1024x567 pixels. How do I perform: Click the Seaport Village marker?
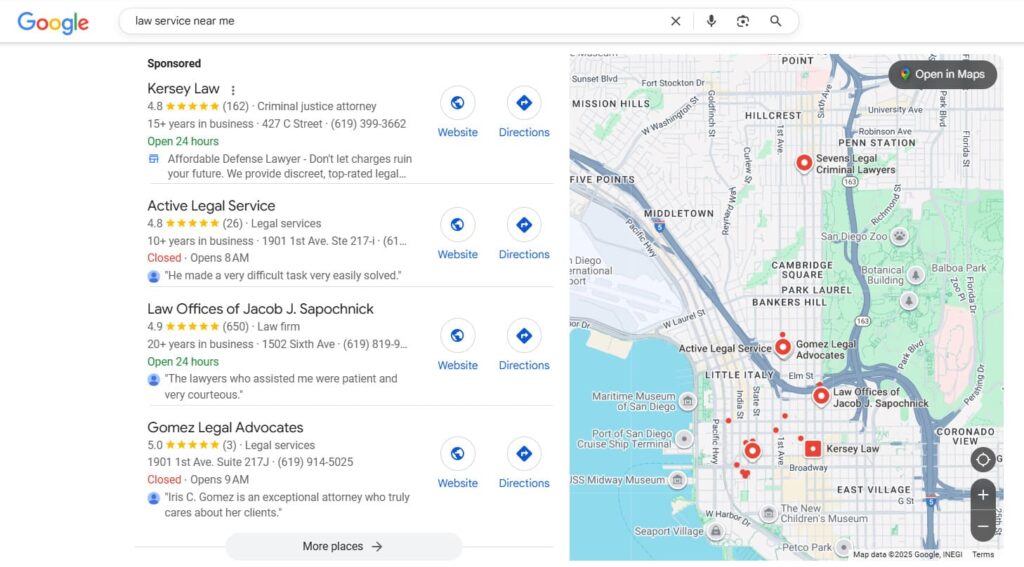click(x=716, y=531)
